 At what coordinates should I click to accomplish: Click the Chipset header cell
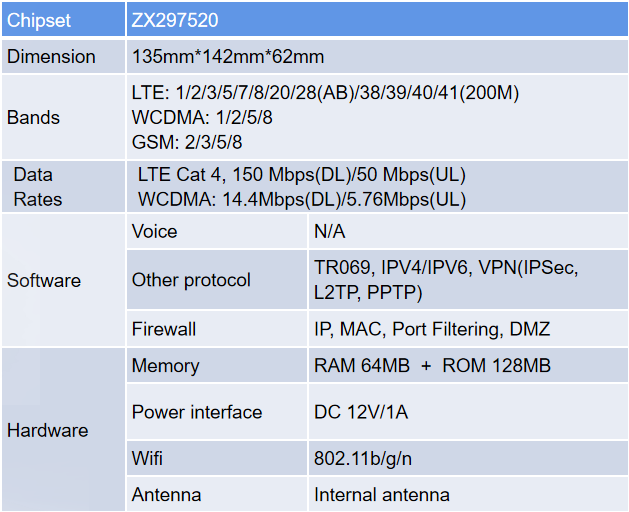pos(63,20)
